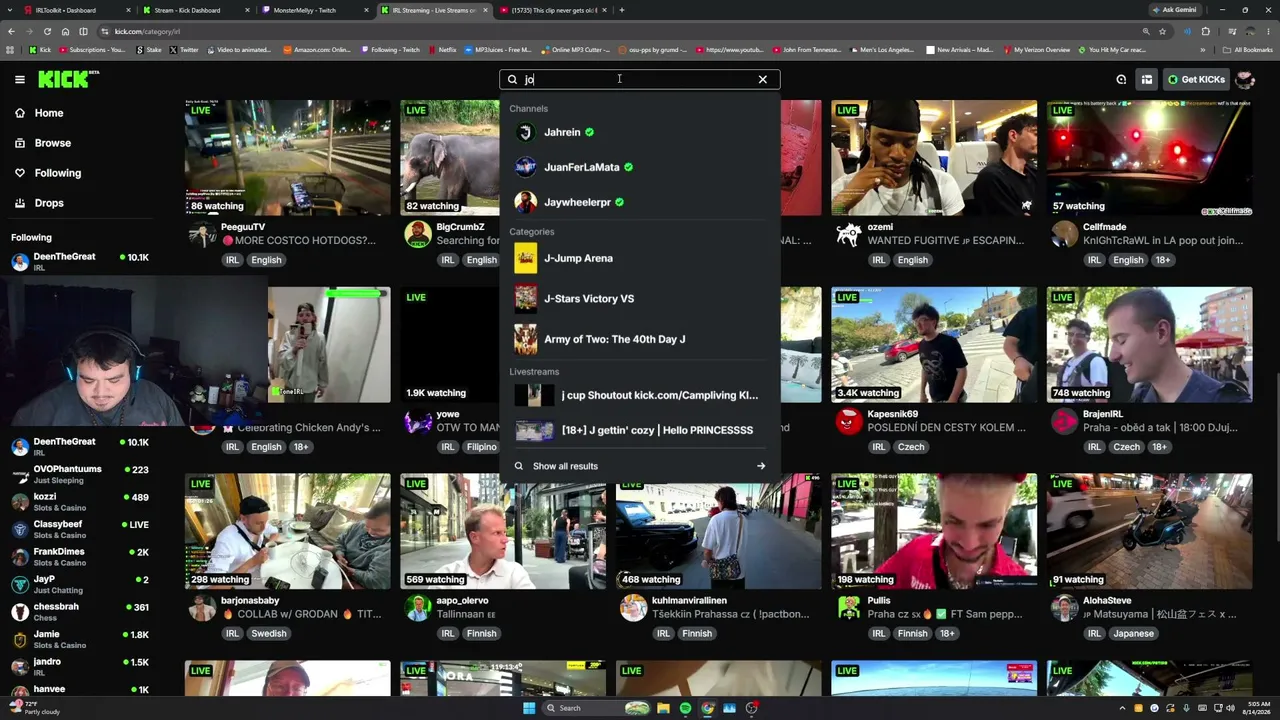Viewport: 1280px width, 720px height.
Task: Open Following in the sidebar
Action: [57, 173]
